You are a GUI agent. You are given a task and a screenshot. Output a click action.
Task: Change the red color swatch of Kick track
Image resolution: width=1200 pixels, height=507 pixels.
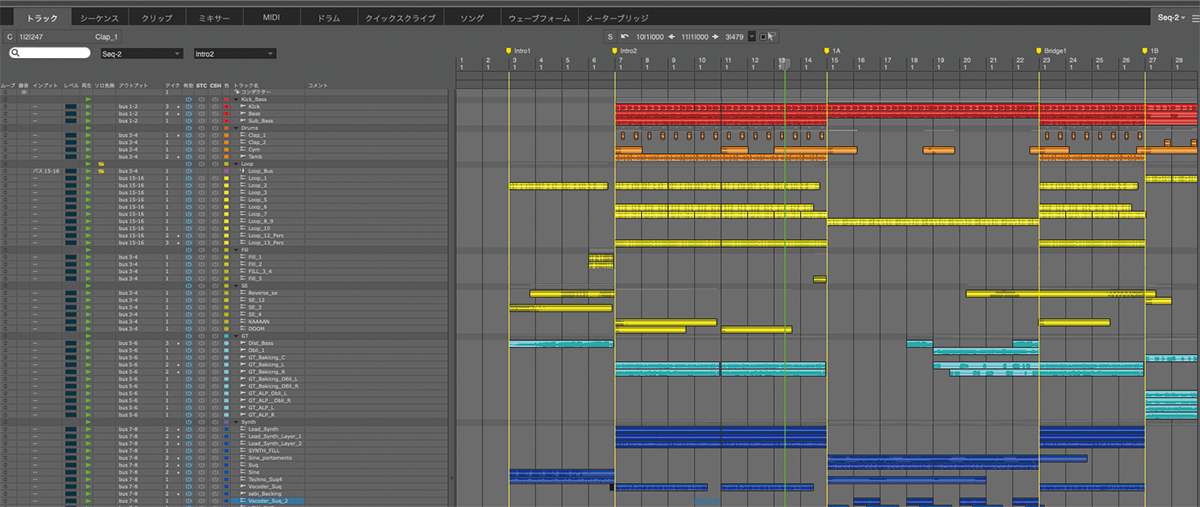[227, 106]
